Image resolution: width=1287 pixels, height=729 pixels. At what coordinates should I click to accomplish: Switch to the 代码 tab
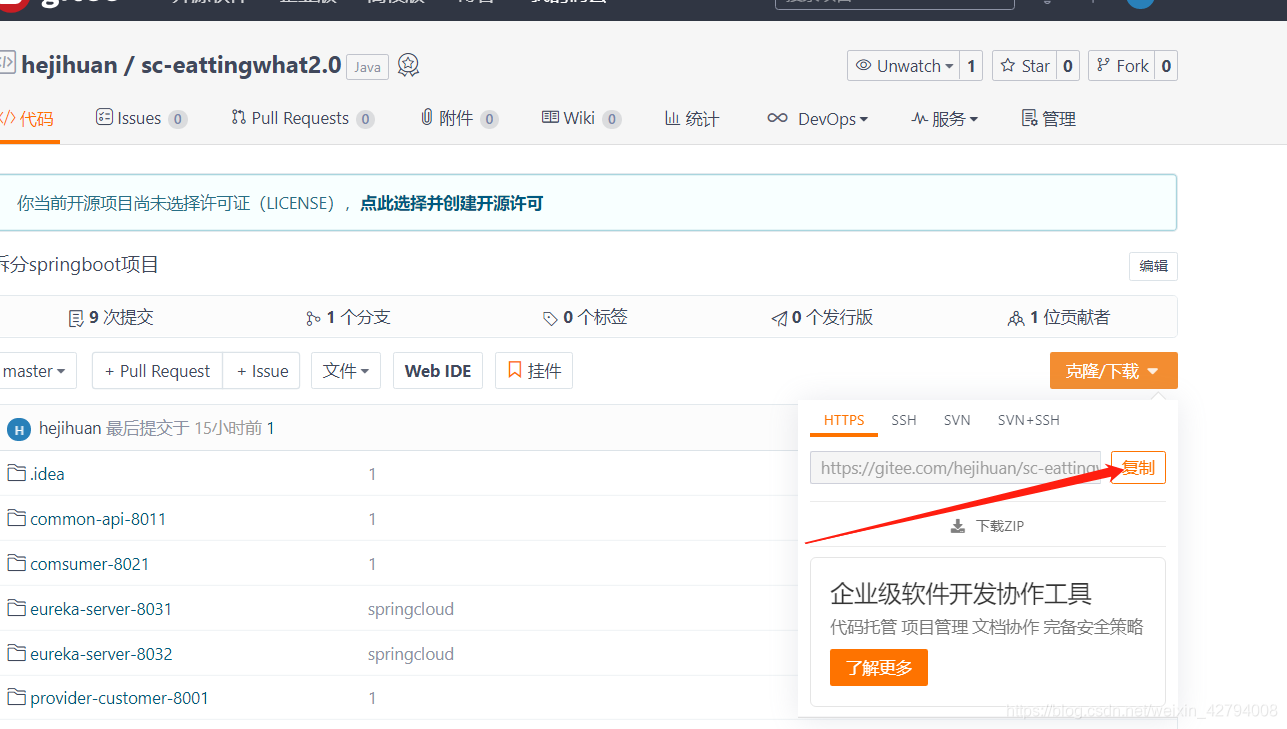pyautogui.click(x=28, y=118)
